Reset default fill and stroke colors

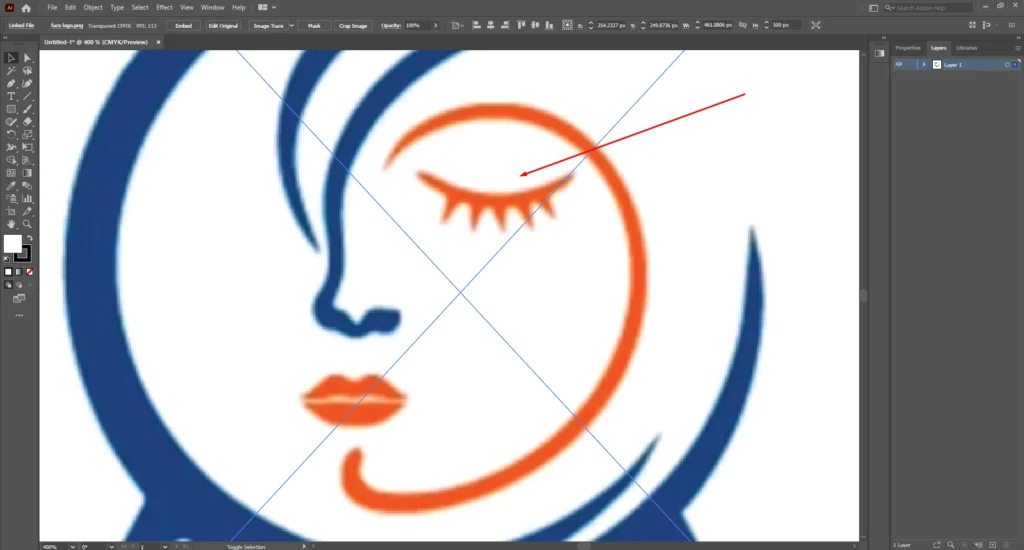[7, 259]
